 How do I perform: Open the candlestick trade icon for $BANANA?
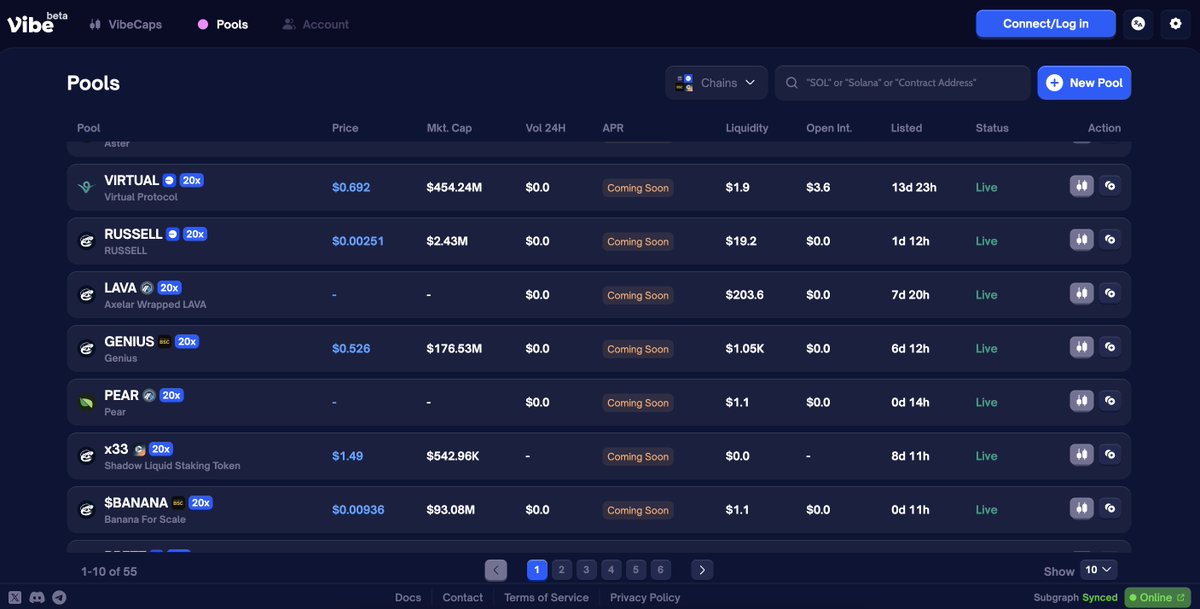point(1081,508)
